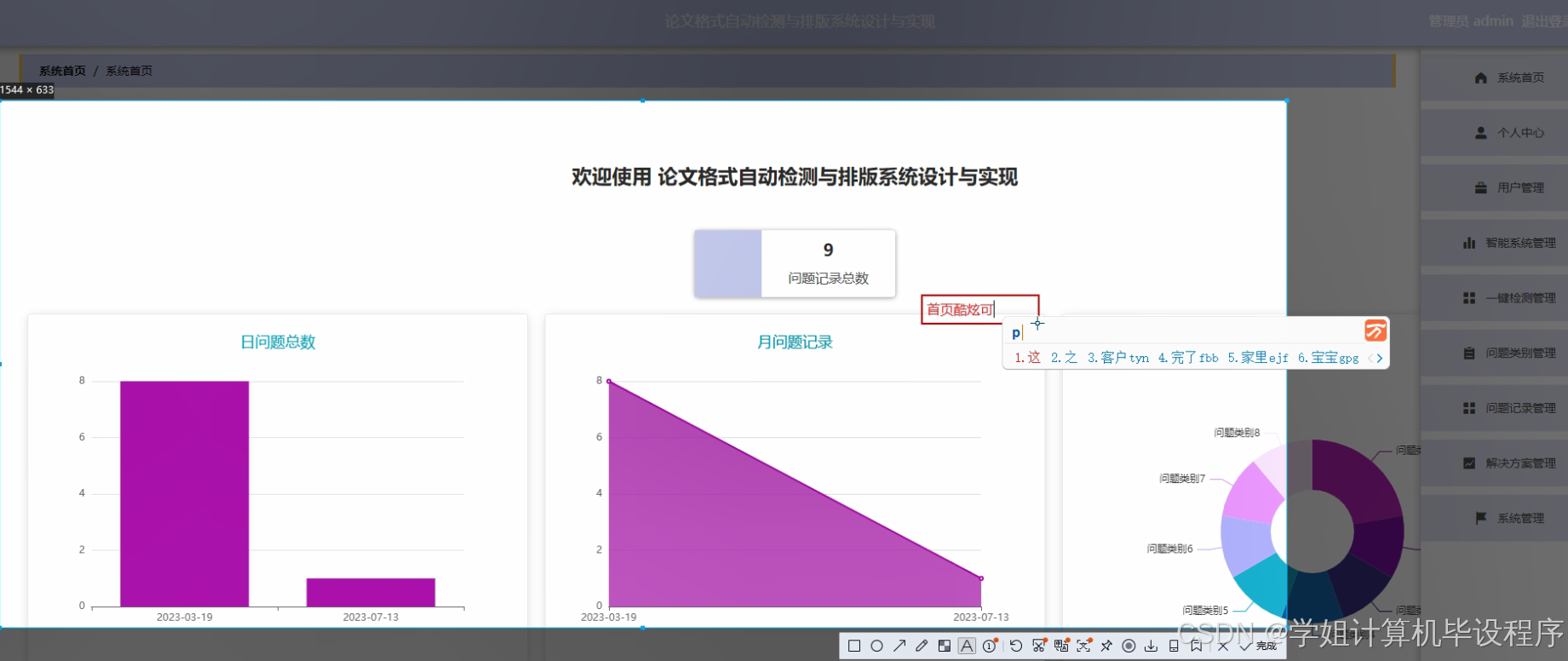Click the OCR text recognition icon

coord(1083,646)
